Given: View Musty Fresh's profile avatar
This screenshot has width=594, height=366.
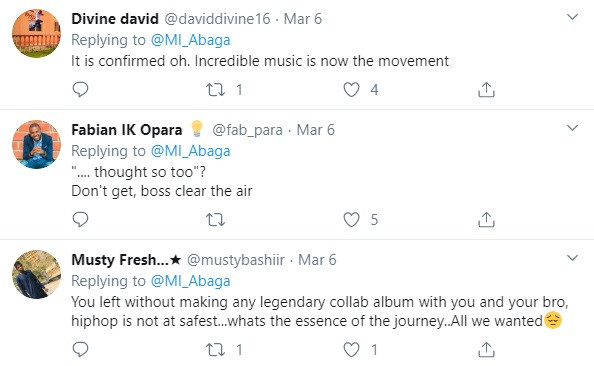Looking at the screenshot, I should (x=36, y=274).
